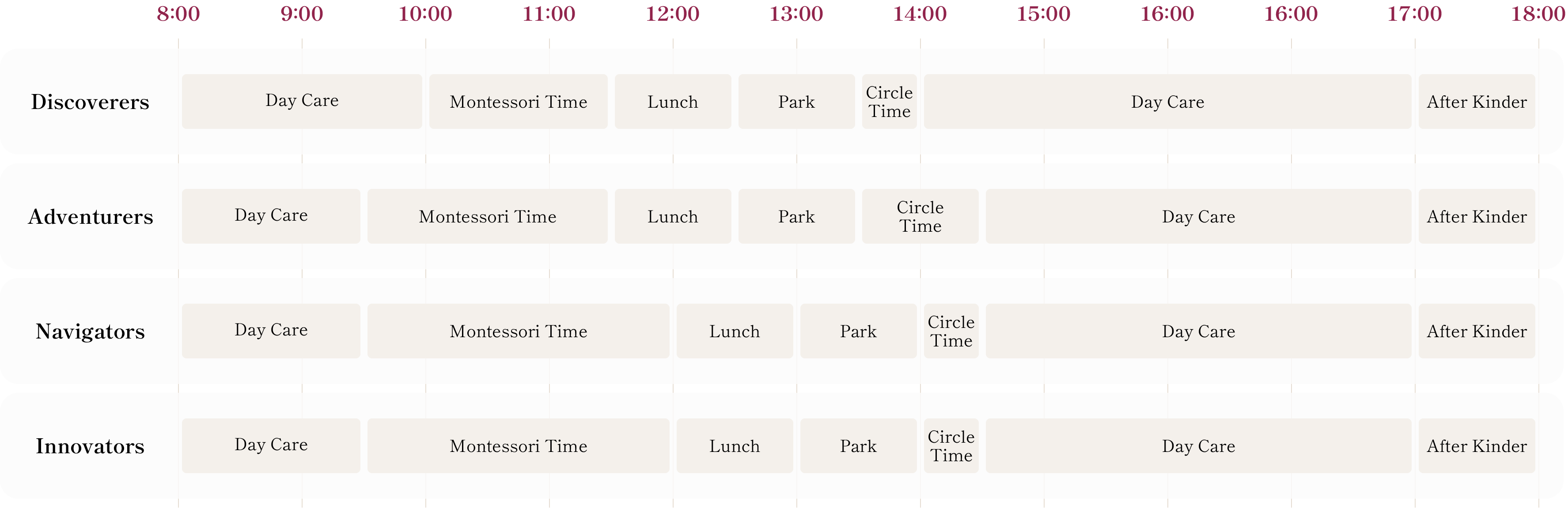Open Navigators Montessori Time block

click(518, 331)
